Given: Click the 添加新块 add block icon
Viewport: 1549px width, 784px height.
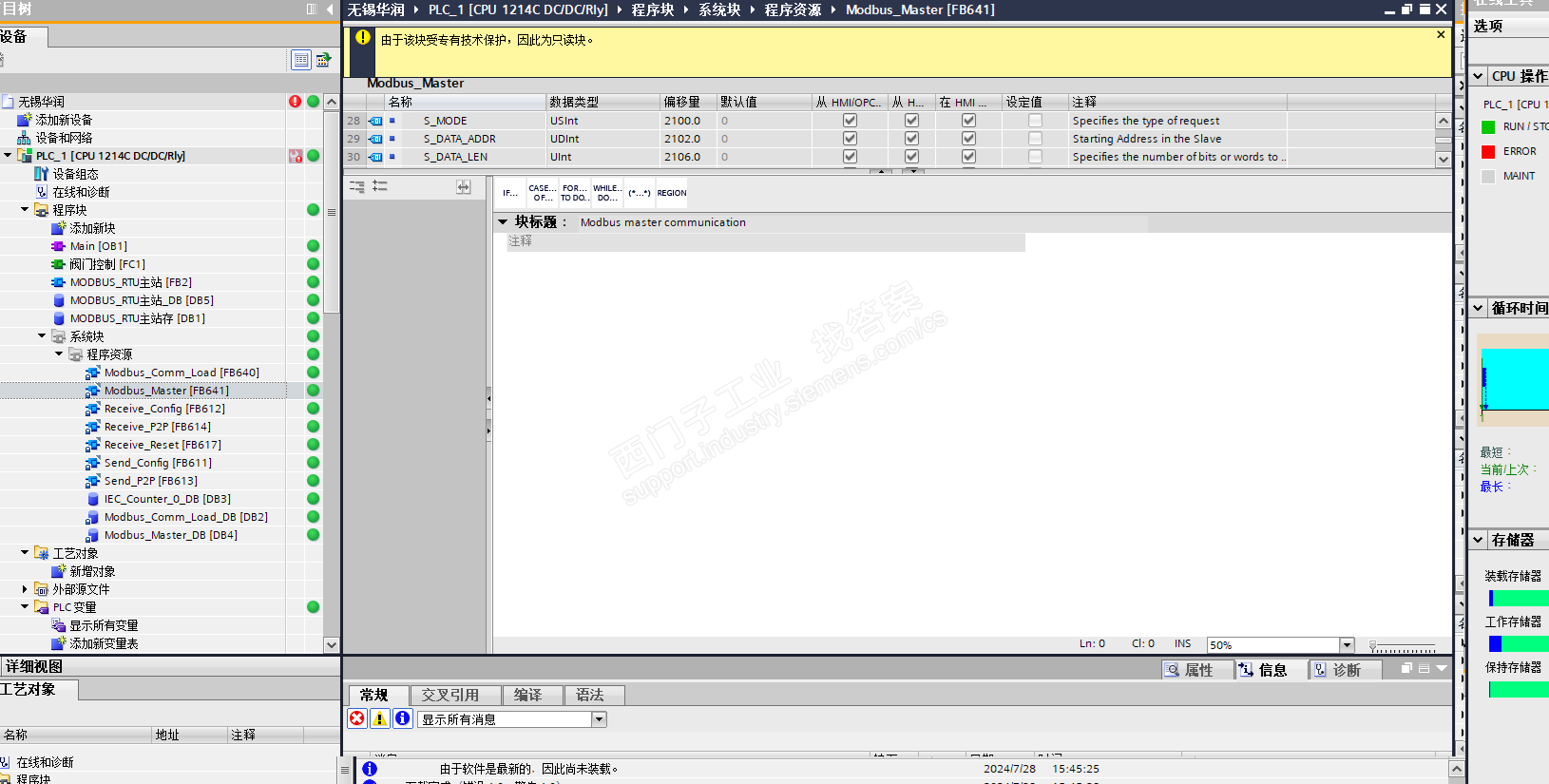Looking at the screenshot, I should point(59,228).
